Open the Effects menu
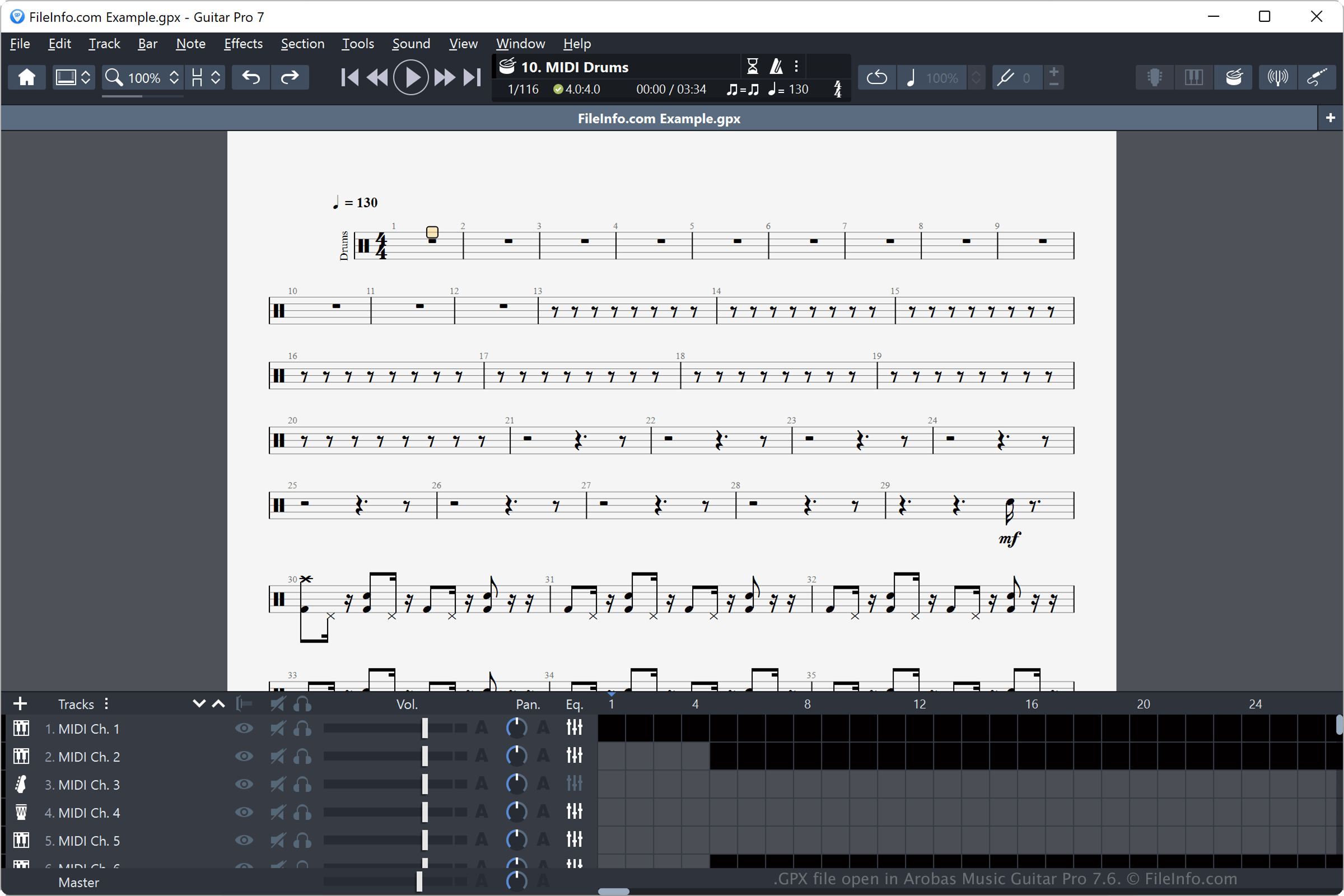Image resolution: width=1344 pixels, height=896 pixels. pos(243,44)
